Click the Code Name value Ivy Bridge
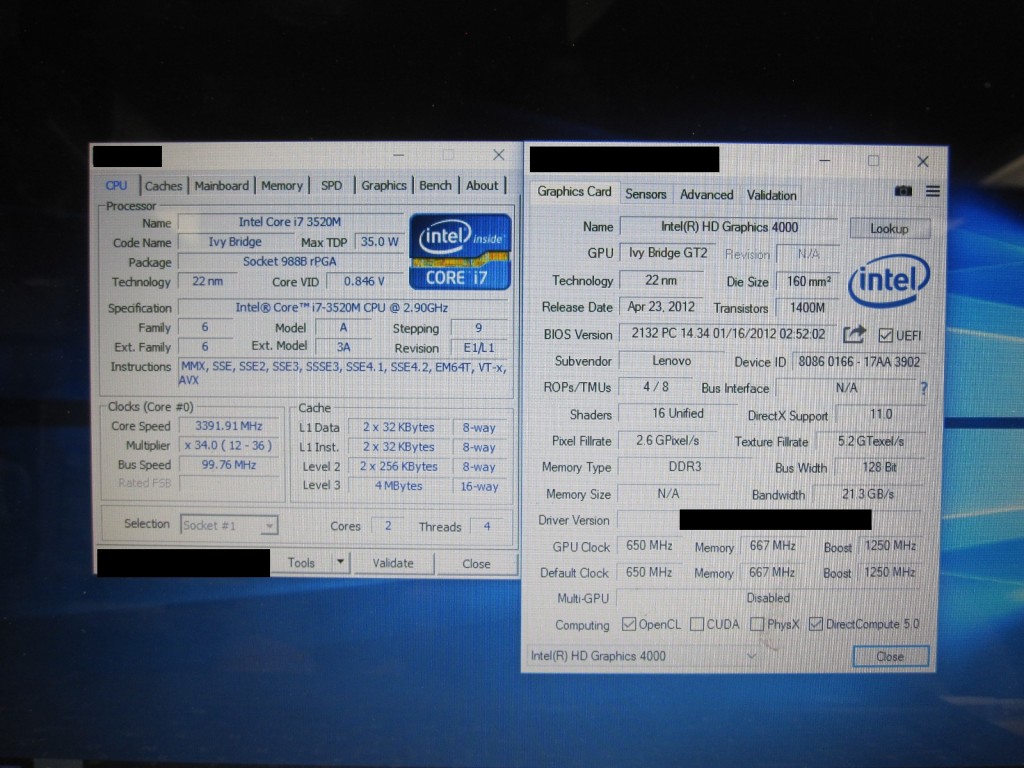 click(235, 242)
